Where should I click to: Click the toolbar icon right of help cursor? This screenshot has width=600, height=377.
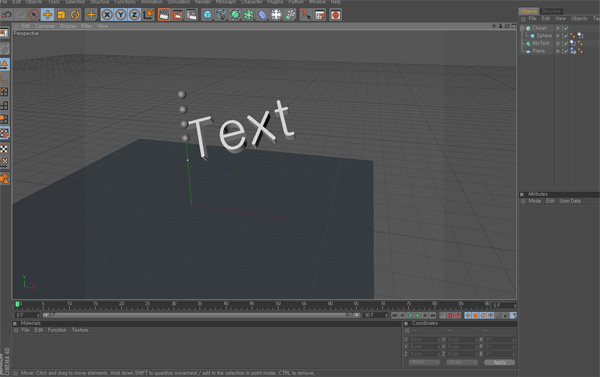click(x=320, y=15)
